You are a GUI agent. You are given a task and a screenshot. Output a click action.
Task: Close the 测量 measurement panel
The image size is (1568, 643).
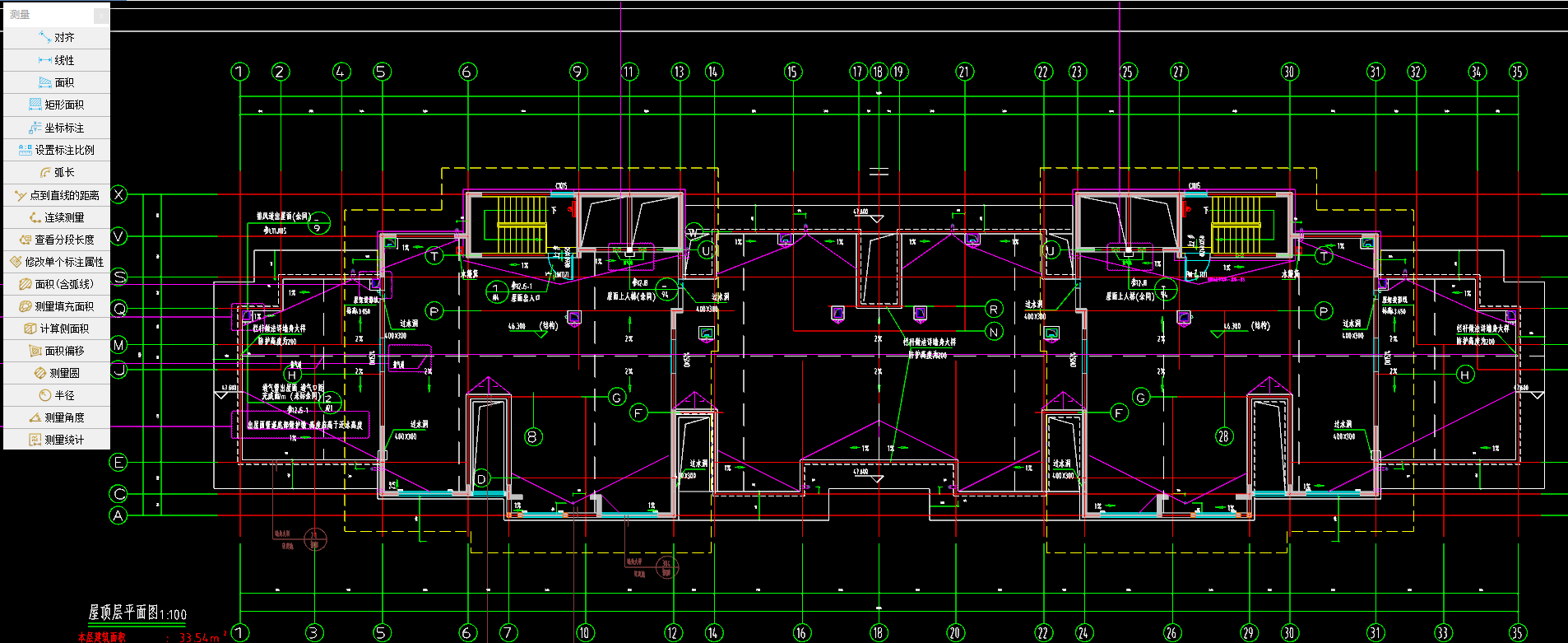(100, 15)
